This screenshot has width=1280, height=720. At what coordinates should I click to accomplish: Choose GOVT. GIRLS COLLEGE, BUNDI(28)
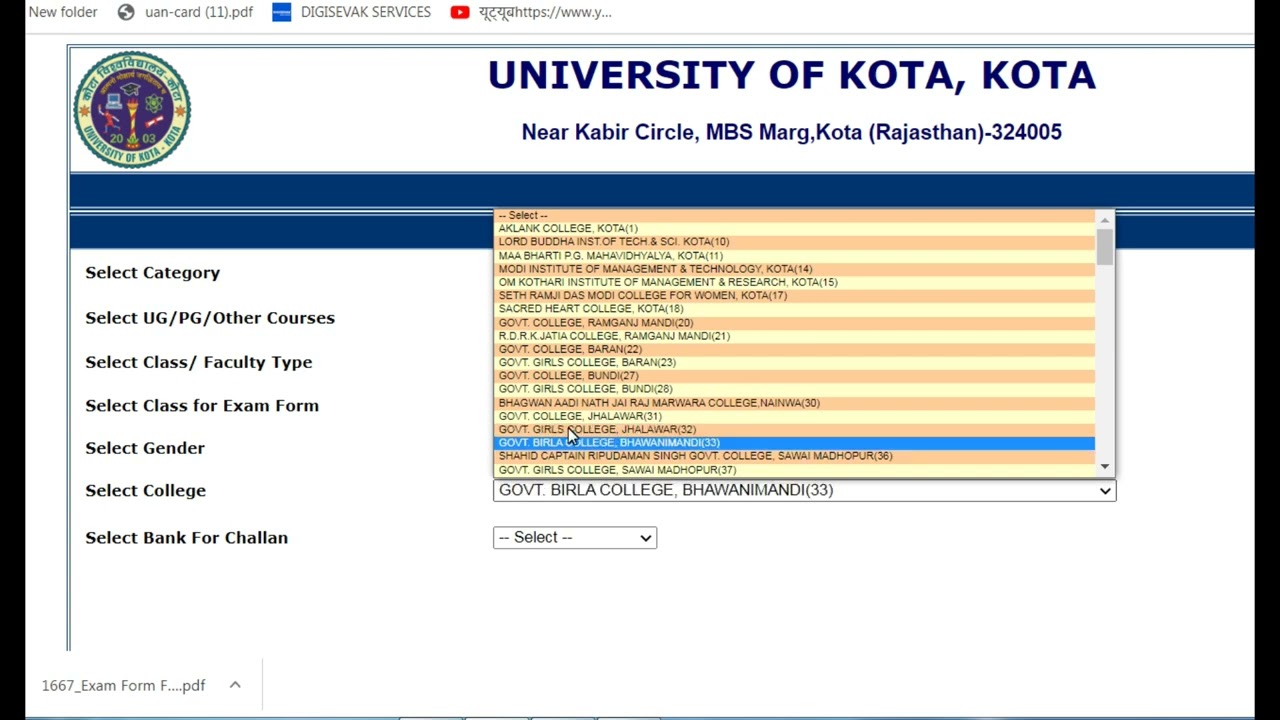click(x=795, y=389)
